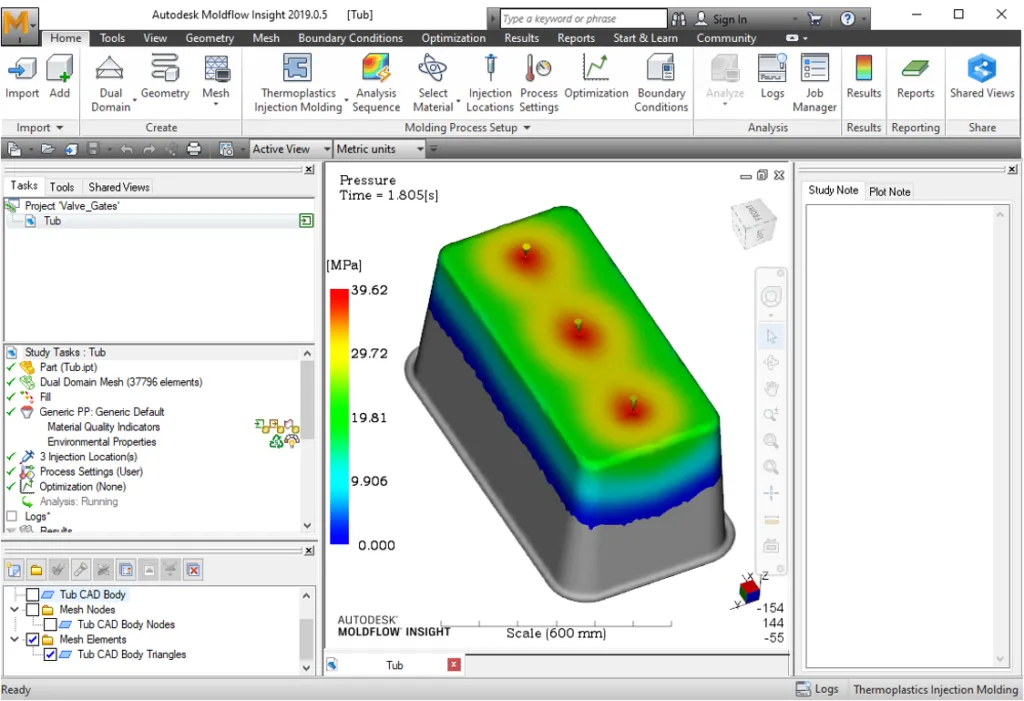
Task: Open the Boundary Conditions ribbon tab
Action: click(350, 39)
